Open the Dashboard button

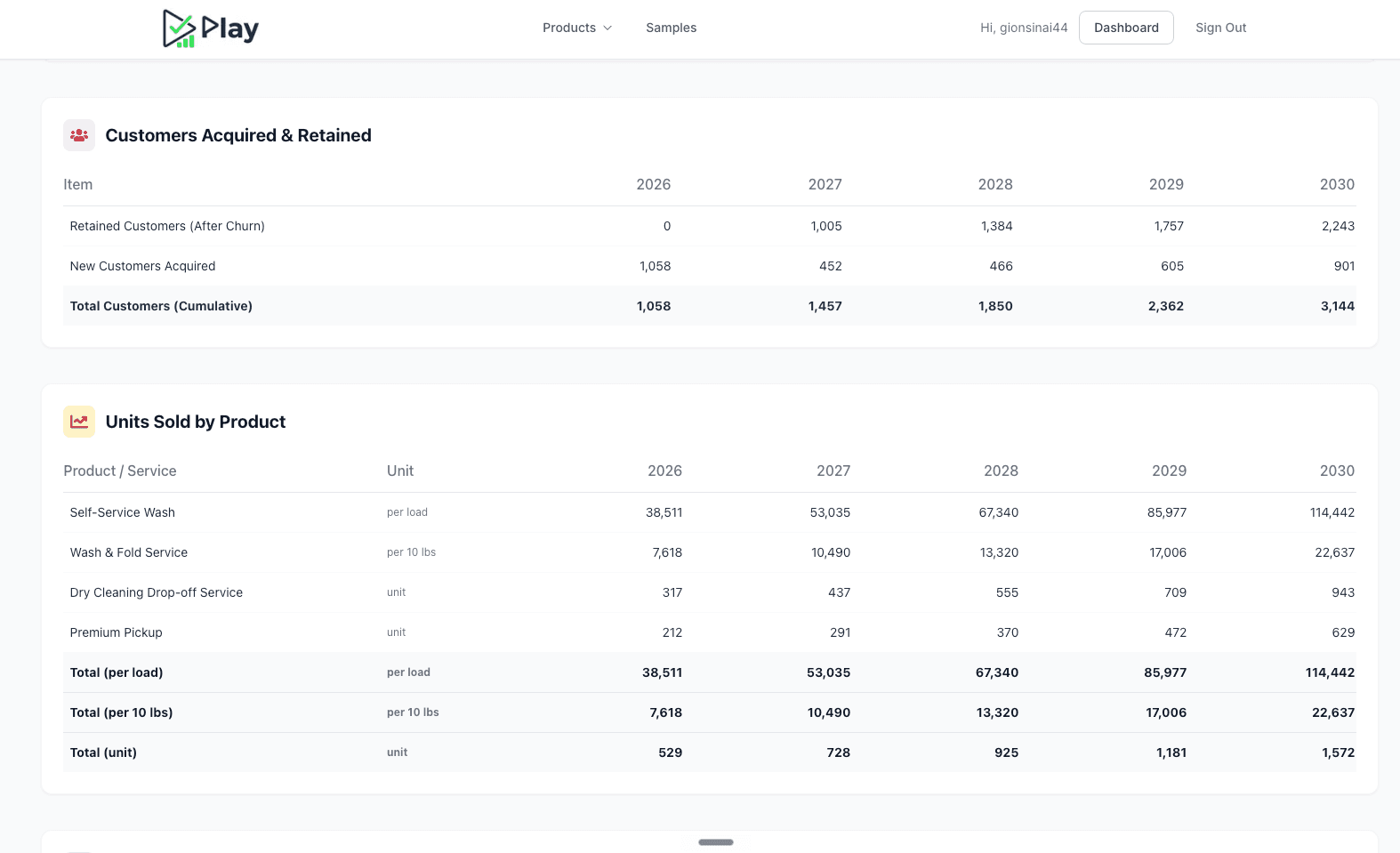click(1126, 28)
